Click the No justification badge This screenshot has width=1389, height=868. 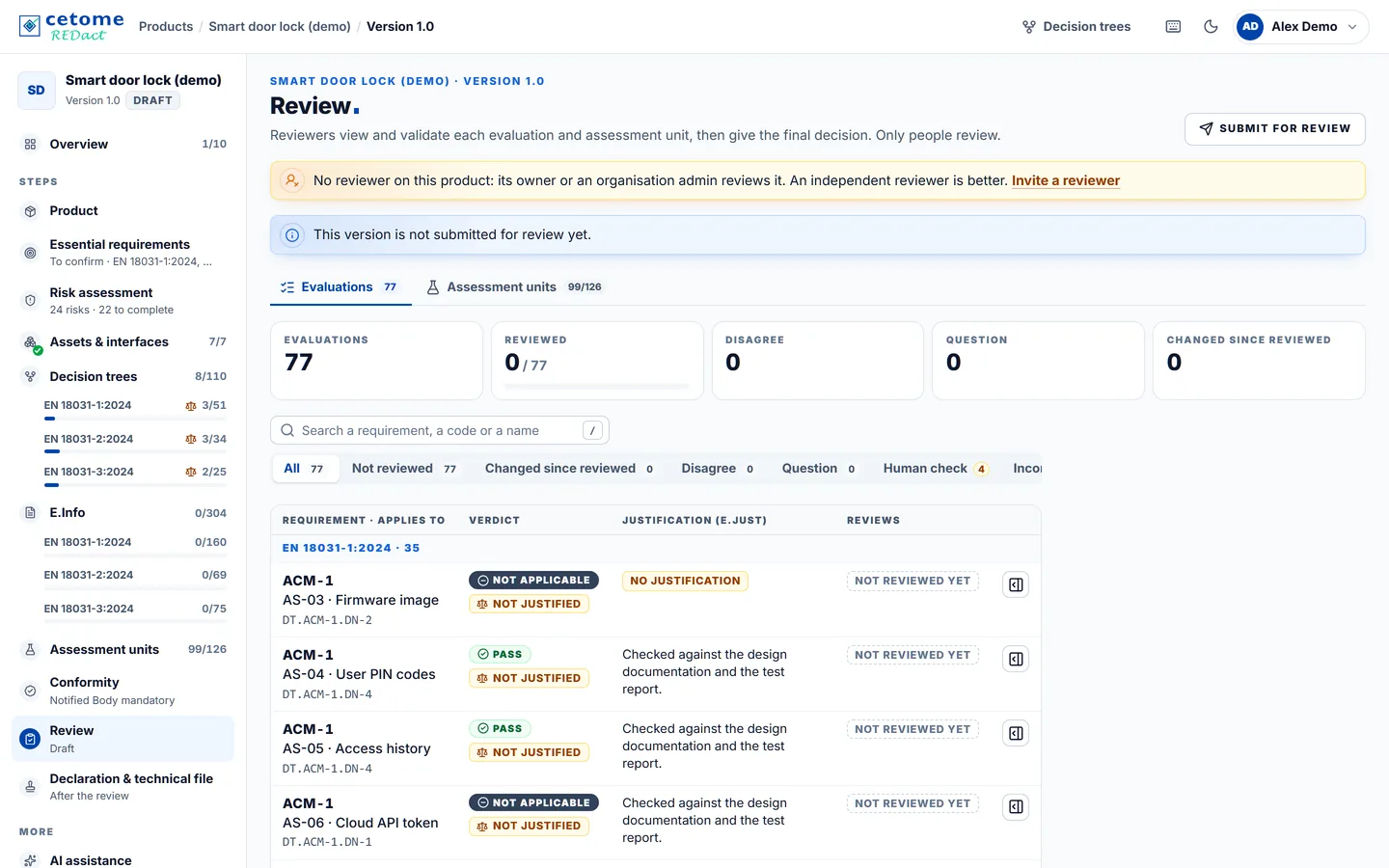pyautogui.click(x=685, y=581)
